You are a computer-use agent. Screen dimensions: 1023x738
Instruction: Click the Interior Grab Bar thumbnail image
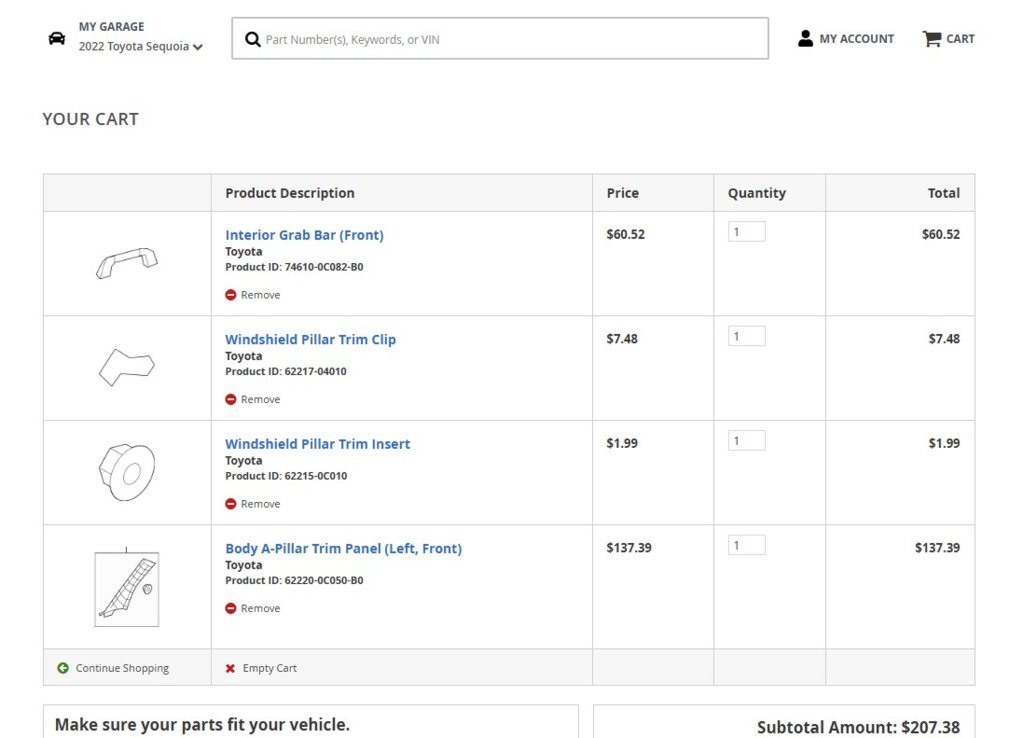point(127,263)
